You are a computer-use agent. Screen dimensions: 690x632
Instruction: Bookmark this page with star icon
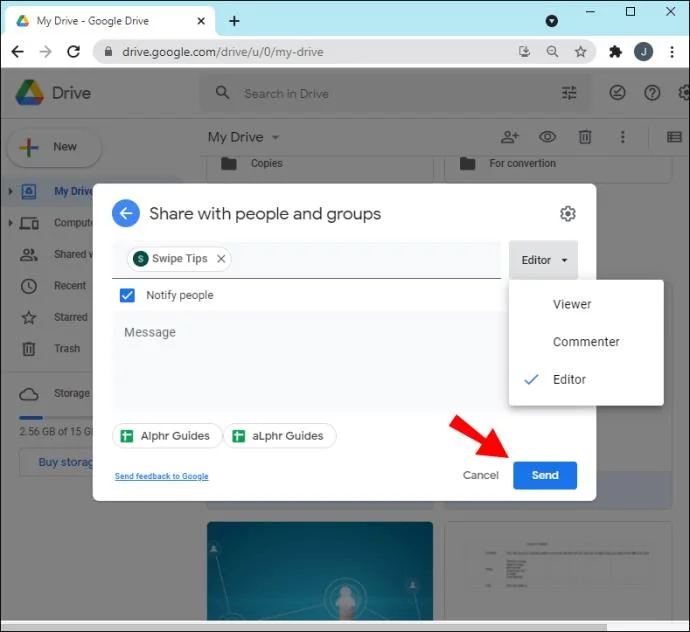(580, 52)
